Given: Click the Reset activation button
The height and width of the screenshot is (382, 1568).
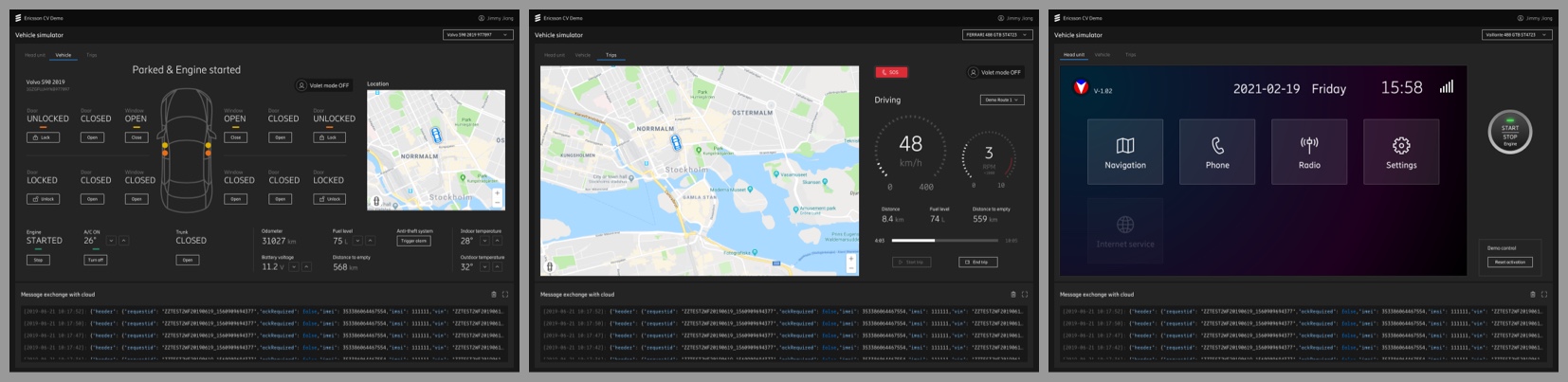Looking at the screenshot, I should [x=1509, y=263].
